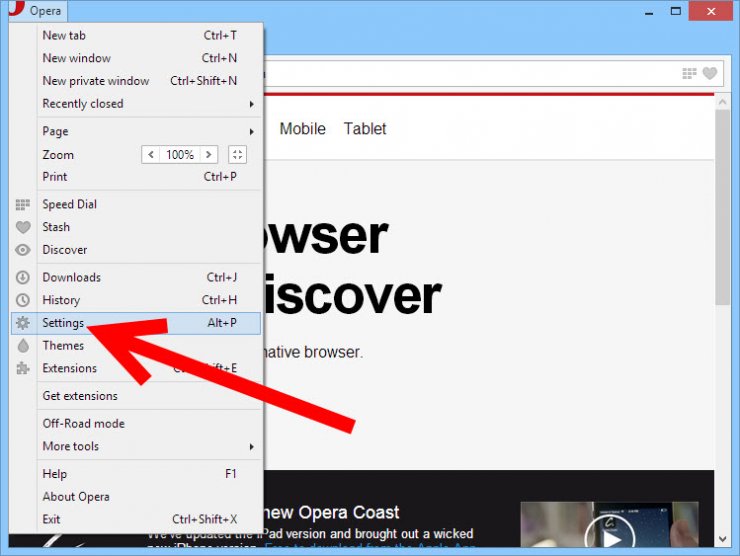Screen dimensions: 740x556
Task: Select Get extensions from menu
Action: pyautogui.click(x=150, y=396)
